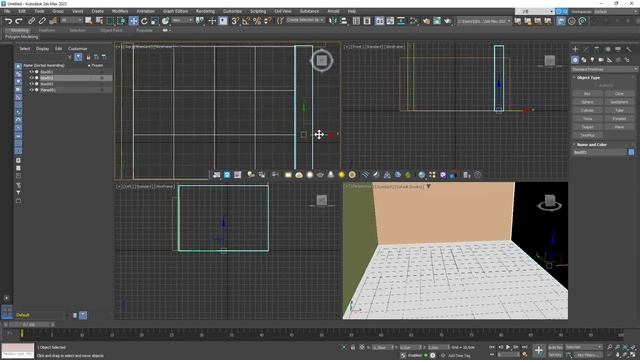640x360 pixels.
Task: Click the object color swatch beside the name
Action: (631, 152)
